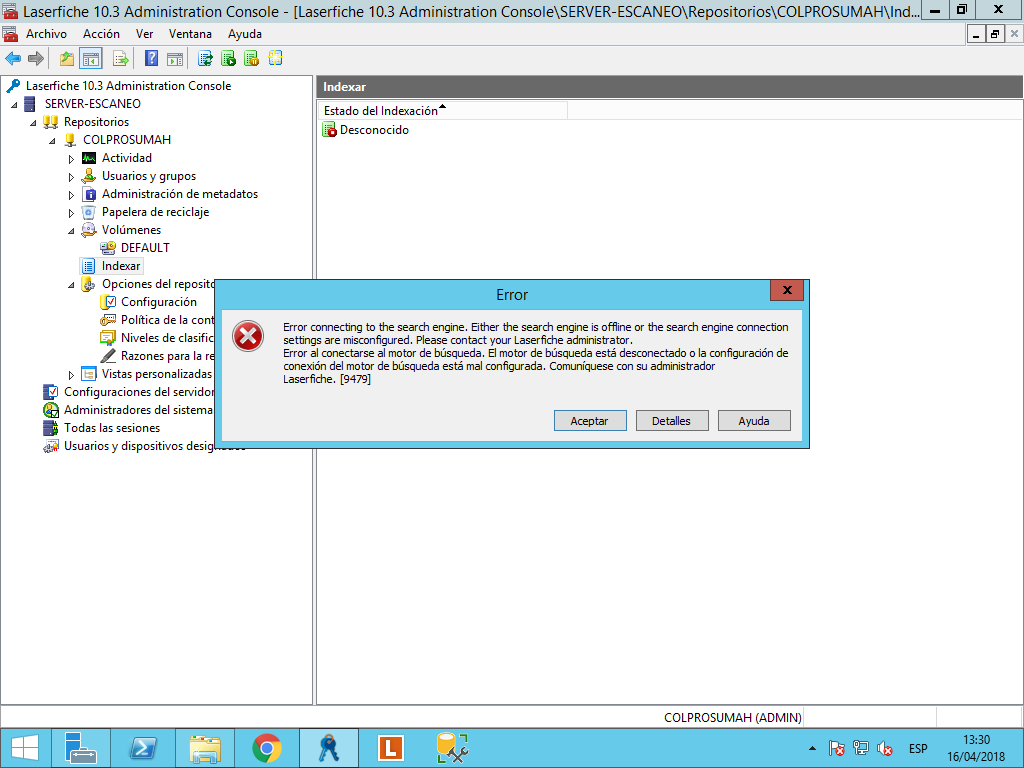Select Configuración under repository options
The image size is (1024, 768).
(x=159, y=302)
